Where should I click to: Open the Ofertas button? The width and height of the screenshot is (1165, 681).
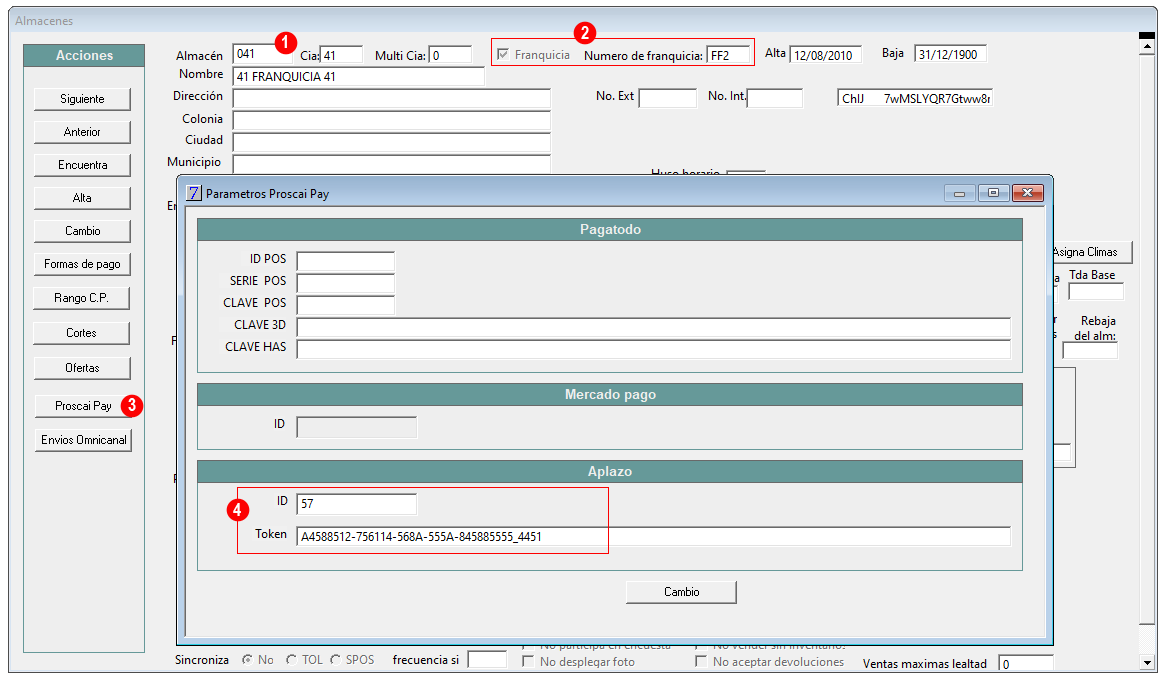82,368
